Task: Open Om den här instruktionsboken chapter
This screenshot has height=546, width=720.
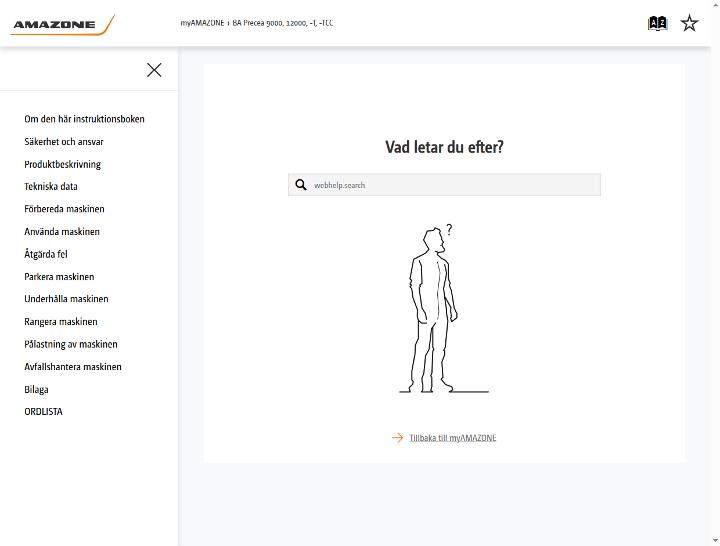Action: (x=84, y=119)
